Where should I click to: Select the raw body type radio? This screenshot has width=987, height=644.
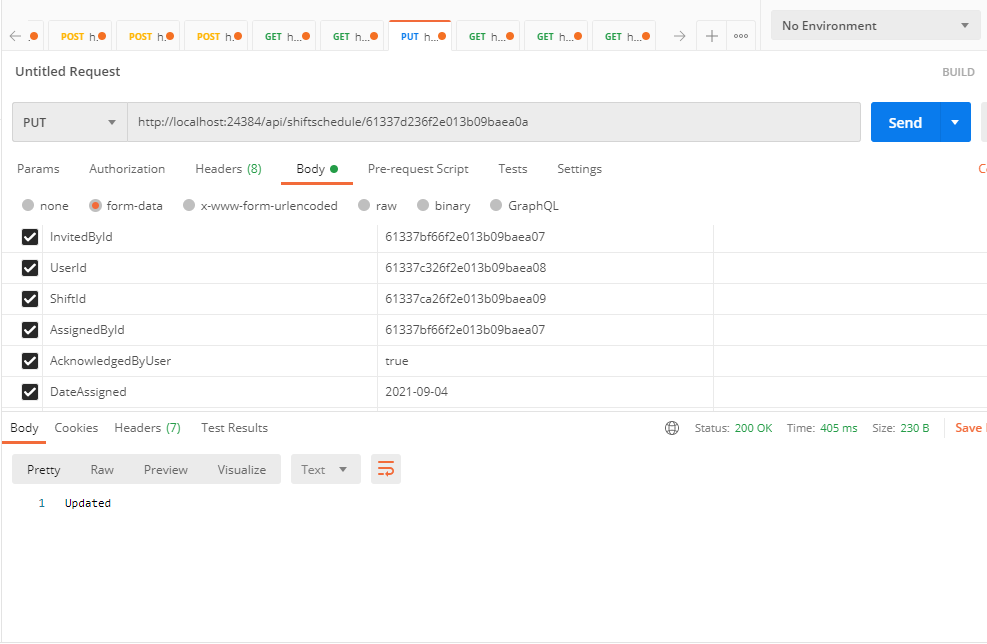click(x=364, y=205)
